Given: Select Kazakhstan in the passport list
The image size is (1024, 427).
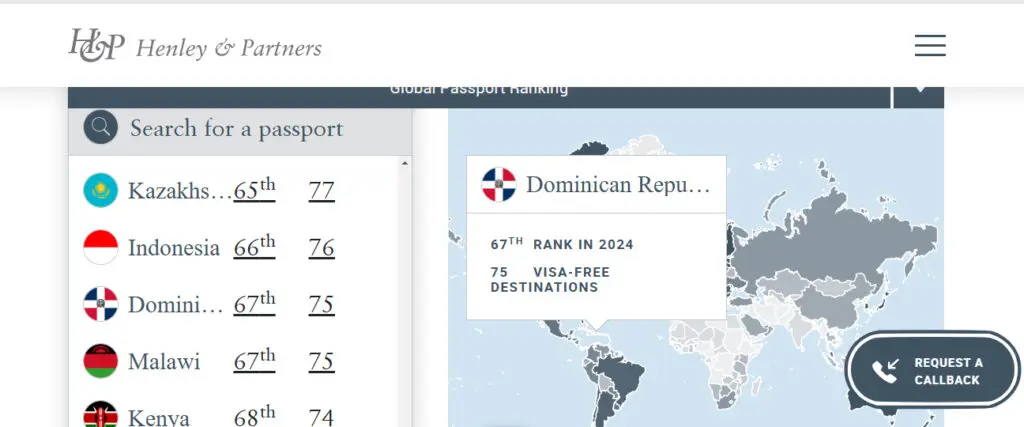Looking at the screenshot, I should (x=180, y=191).
